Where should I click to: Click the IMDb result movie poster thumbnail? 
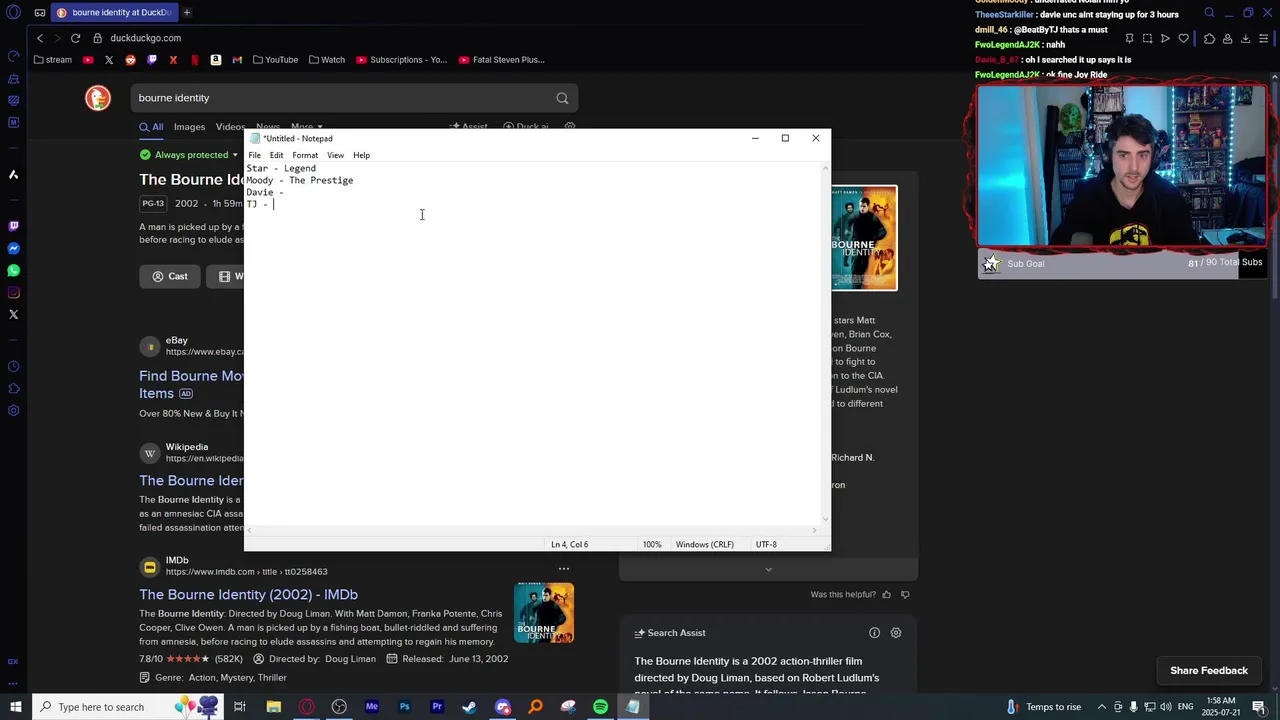(544, 613)
